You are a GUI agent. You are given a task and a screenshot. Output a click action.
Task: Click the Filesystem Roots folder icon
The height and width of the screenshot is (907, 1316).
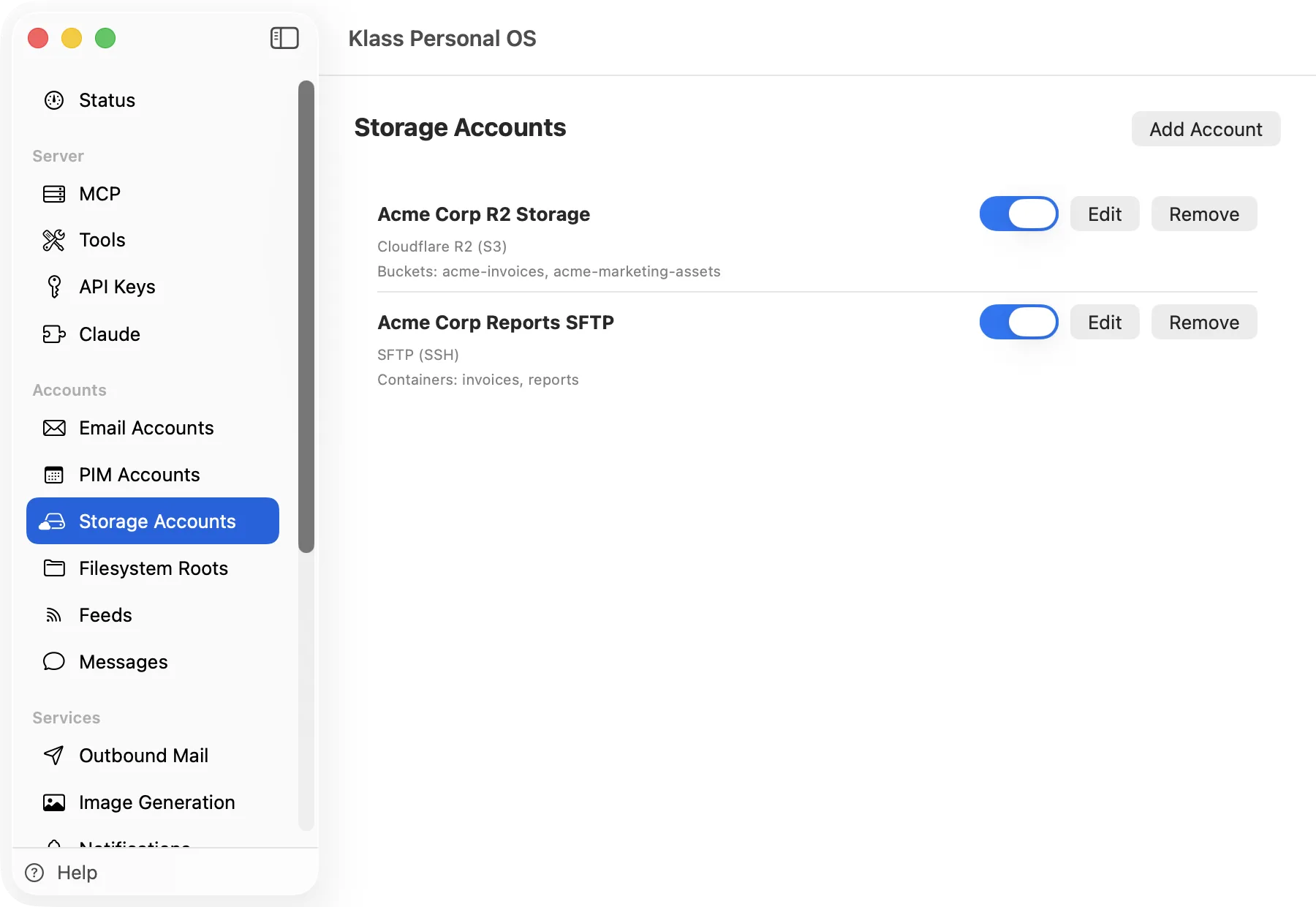pos(54,568)
